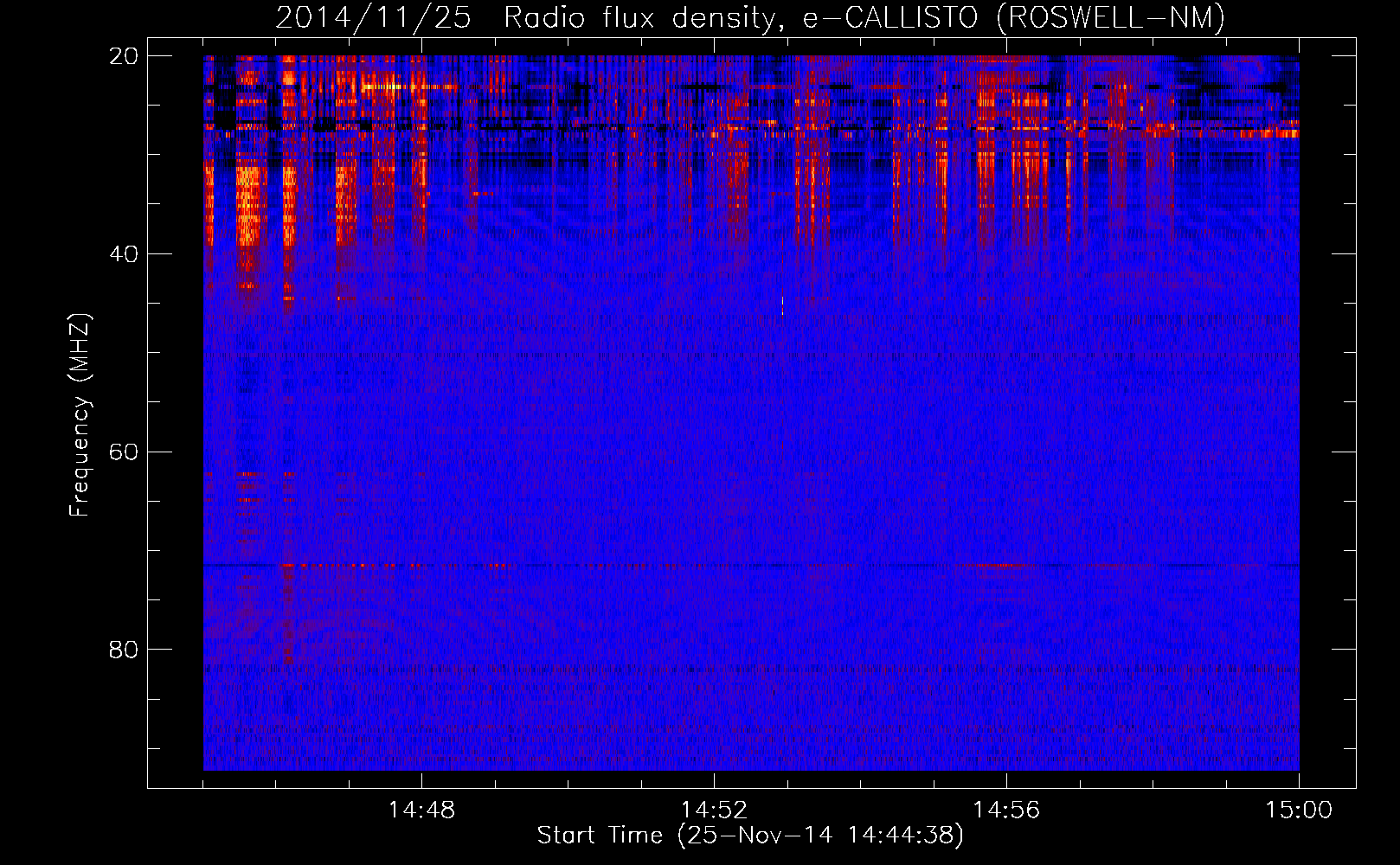Click the 14:52 time tick label

[x=714, y=811]
